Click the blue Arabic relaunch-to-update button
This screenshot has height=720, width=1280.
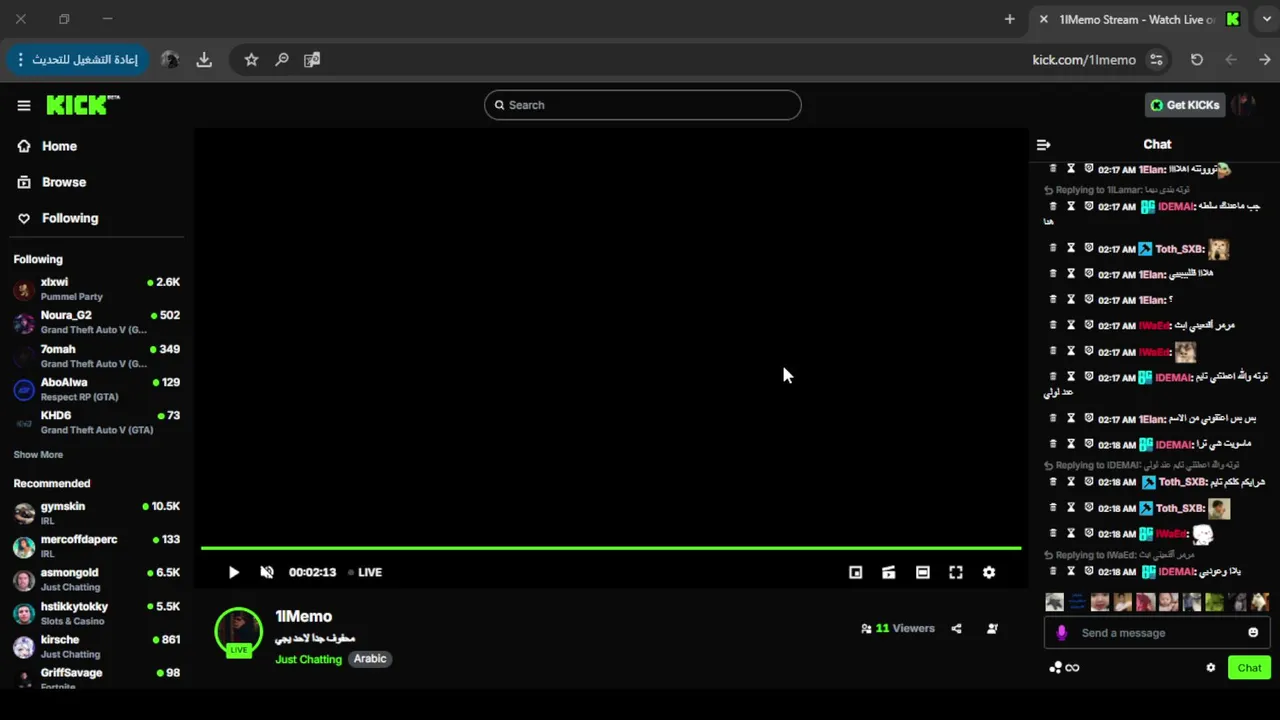[x=77, y=60]
